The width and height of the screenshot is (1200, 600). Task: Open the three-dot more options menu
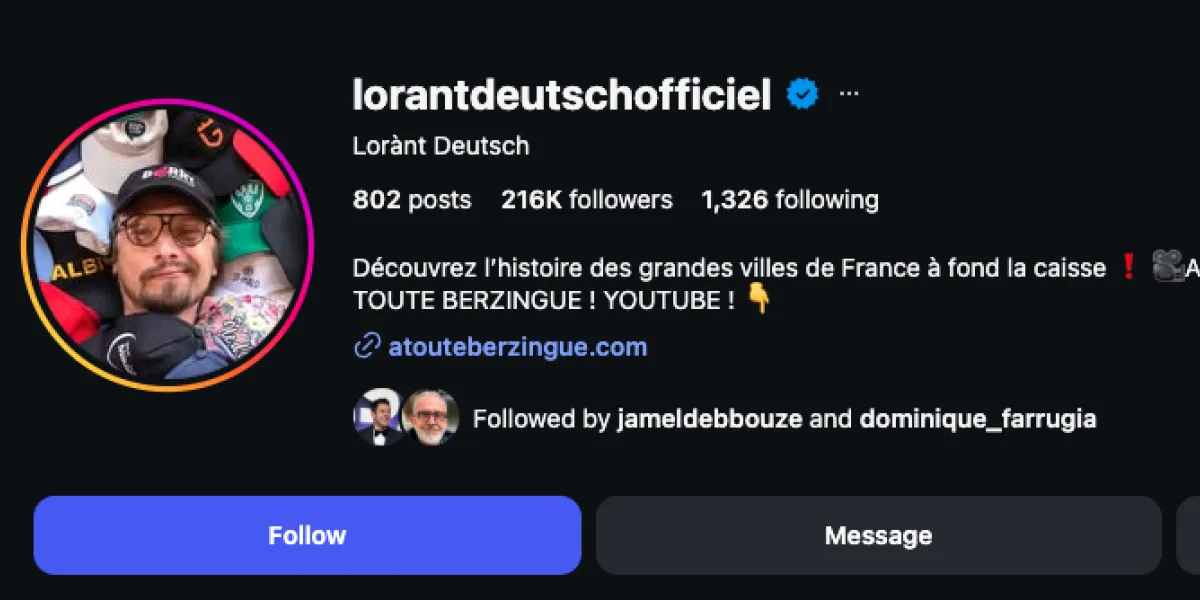pyautogui.click(x=849, y=95)
